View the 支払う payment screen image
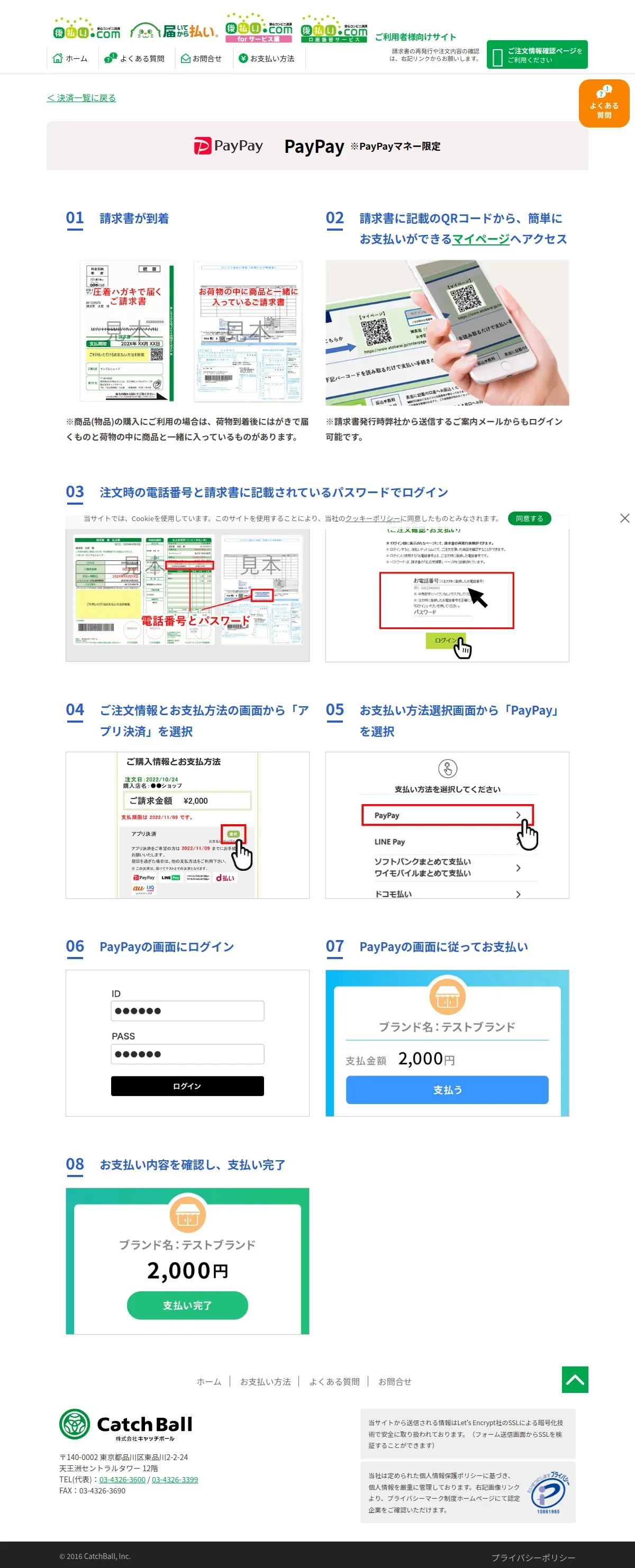This screenshot has width=635, height=1568. (x=447, y=1043)
